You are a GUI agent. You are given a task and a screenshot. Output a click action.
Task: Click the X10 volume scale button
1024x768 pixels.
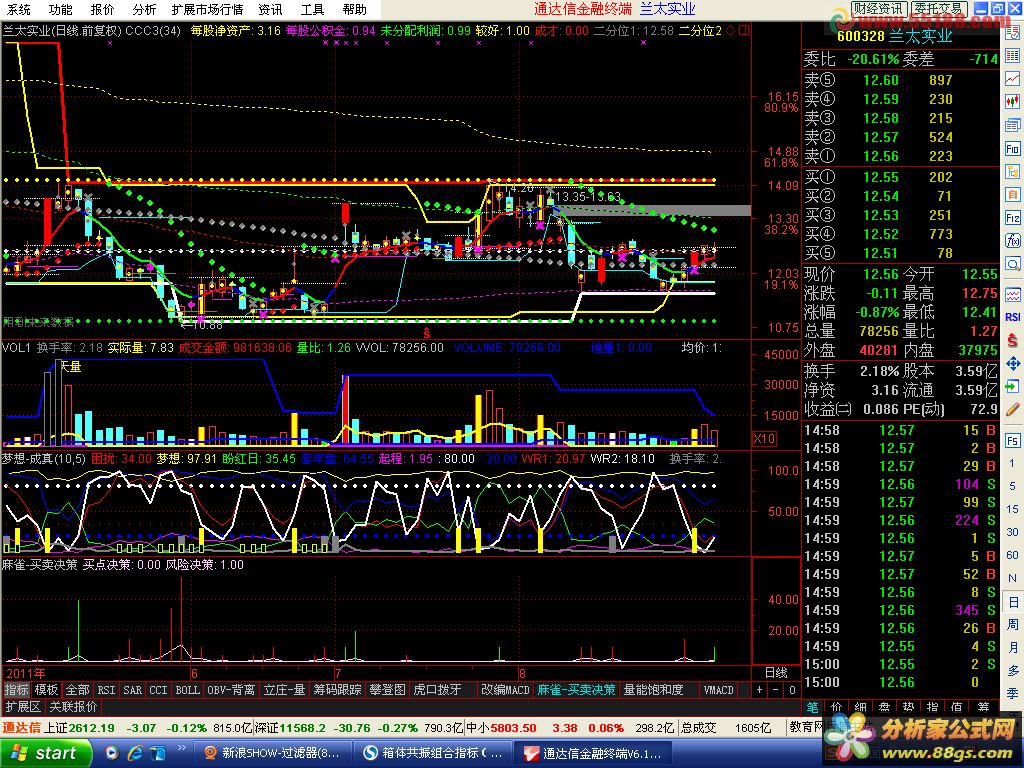pos(765,438)
